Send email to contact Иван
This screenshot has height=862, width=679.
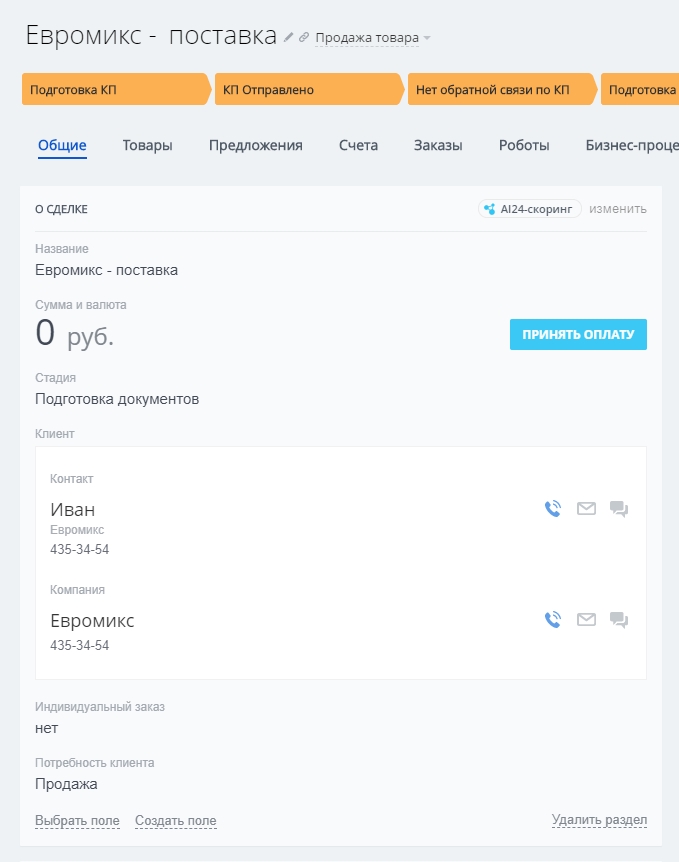coord(586,509)
